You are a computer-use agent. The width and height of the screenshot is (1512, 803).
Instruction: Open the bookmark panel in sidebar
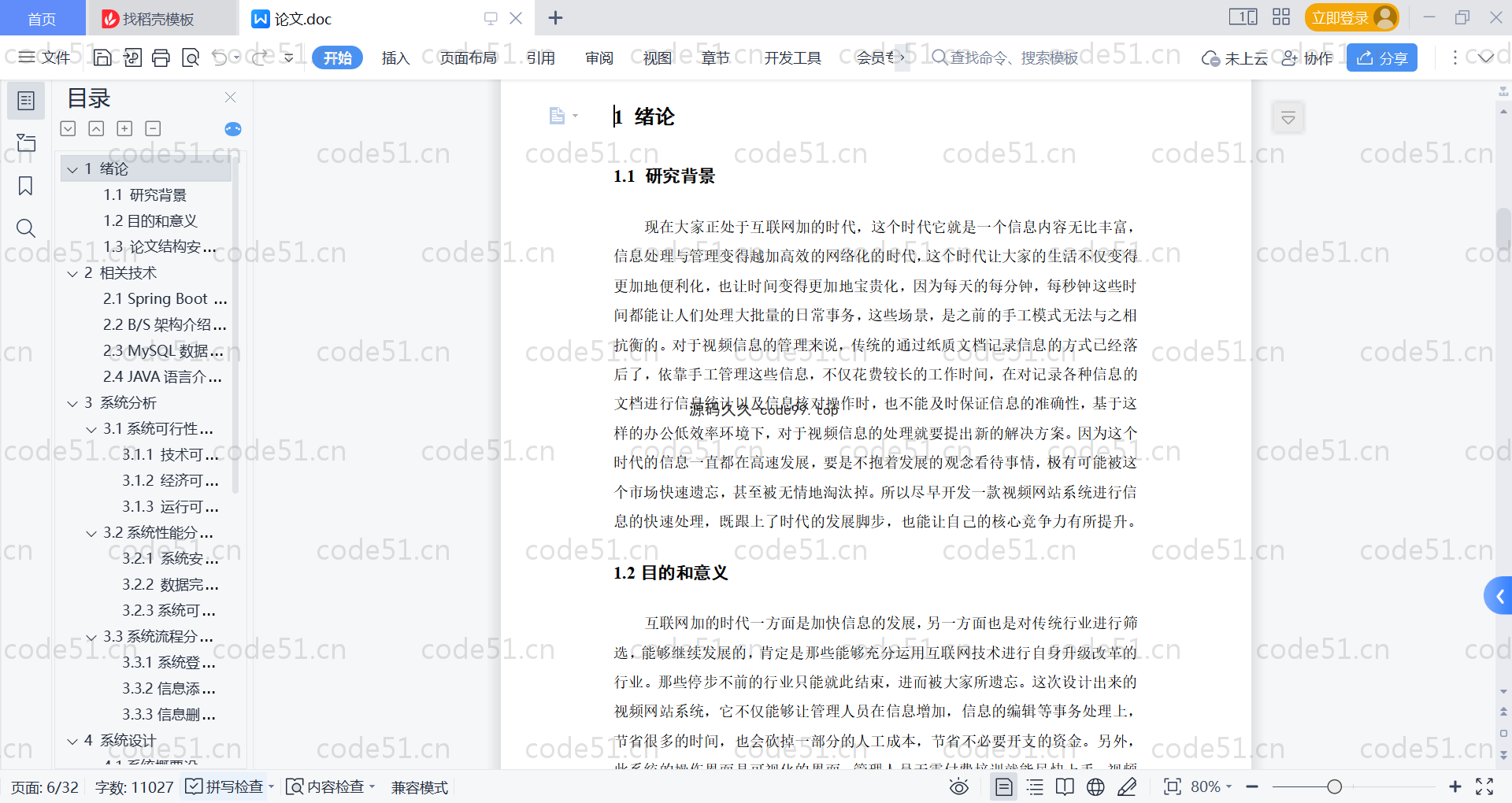26,186
